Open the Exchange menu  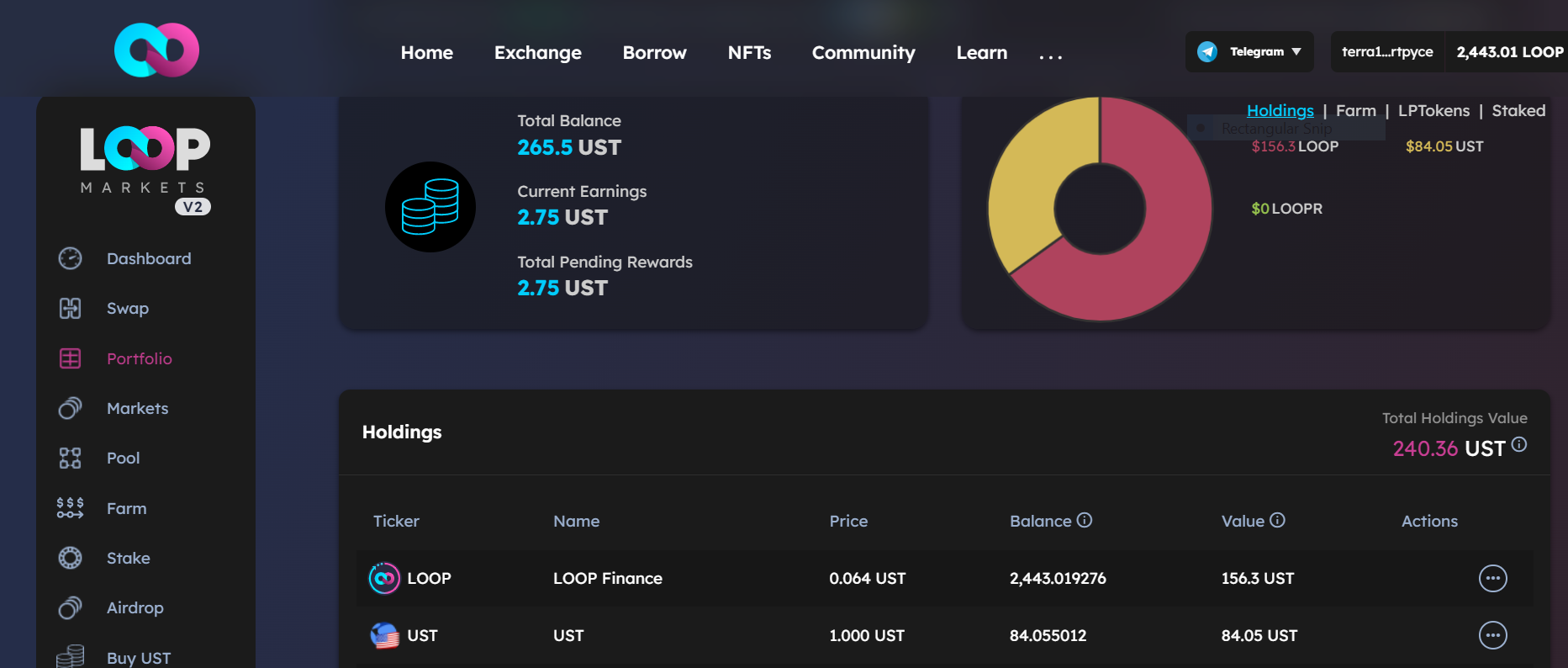coord(538,52)
